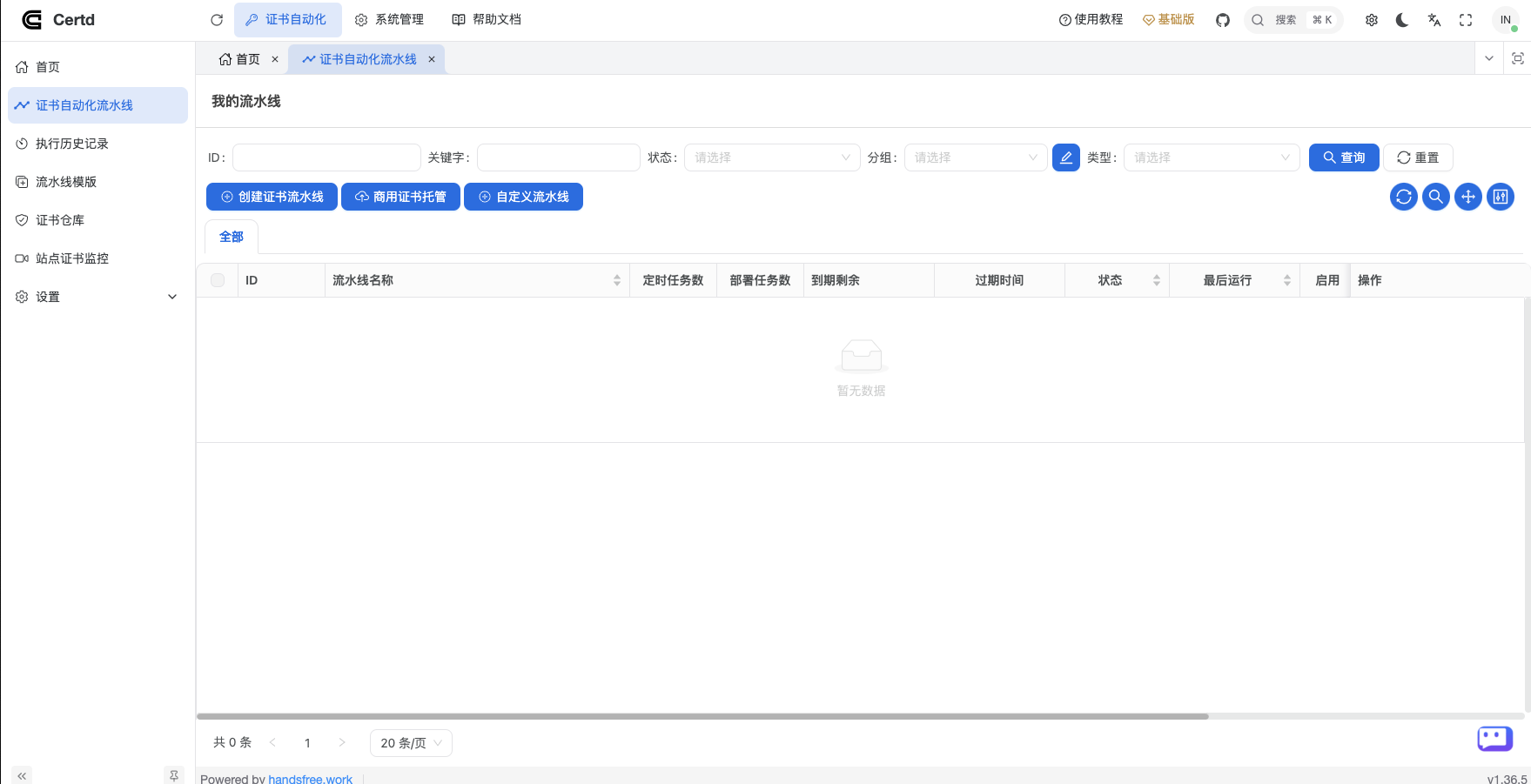The height and width of the screenshot is (784, 1531).
Task: Click the 创建证书流水线 button
Action: click(x=272, y=197)
